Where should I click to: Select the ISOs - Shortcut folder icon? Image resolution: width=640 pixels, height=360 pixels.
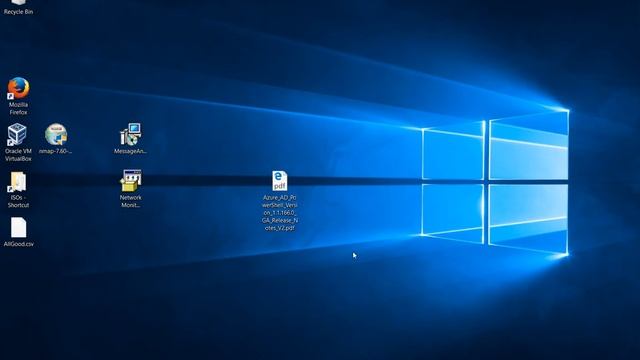pos(17,182)
